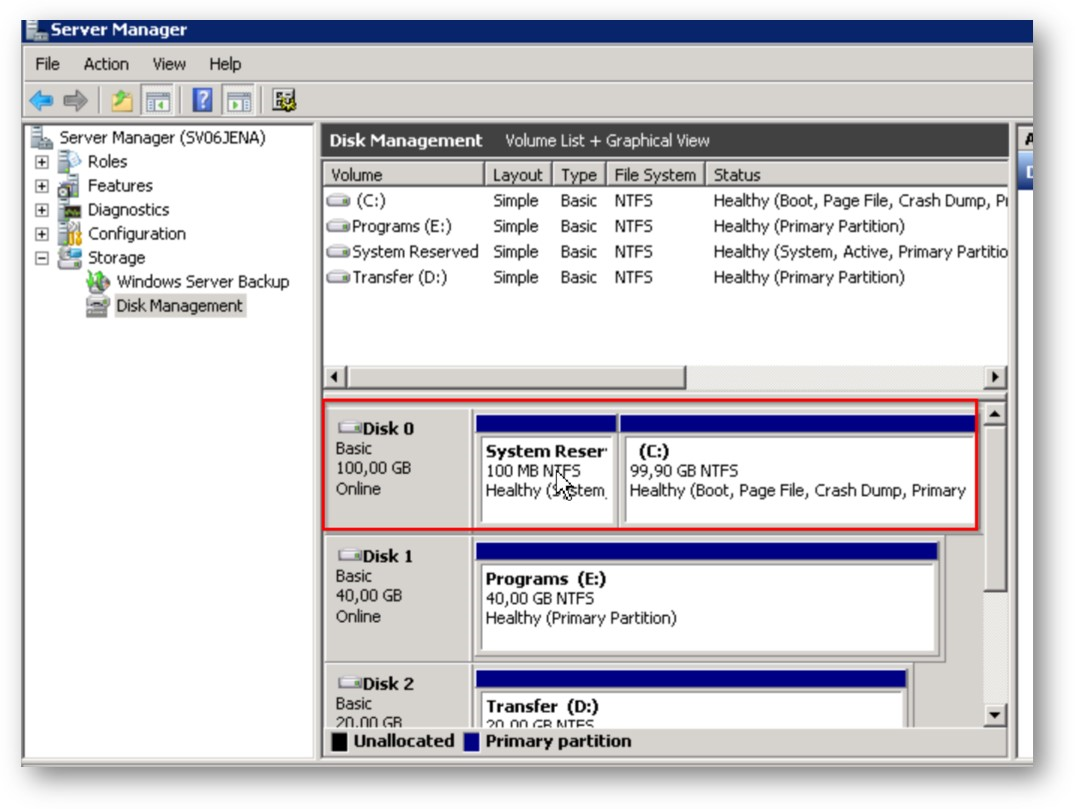Click the Disk Management tree icon
Screen dimensions: 1076x810
coord(97,305)
